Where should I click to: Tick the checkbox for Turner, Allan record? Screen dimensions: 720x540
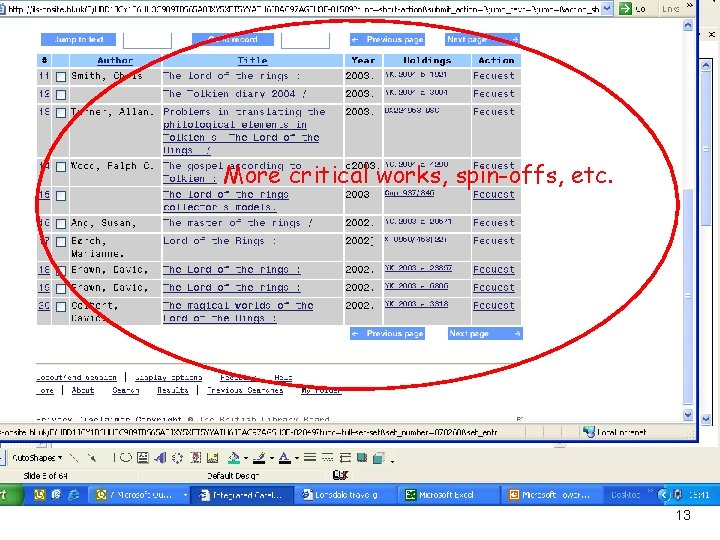click(61, 113)
